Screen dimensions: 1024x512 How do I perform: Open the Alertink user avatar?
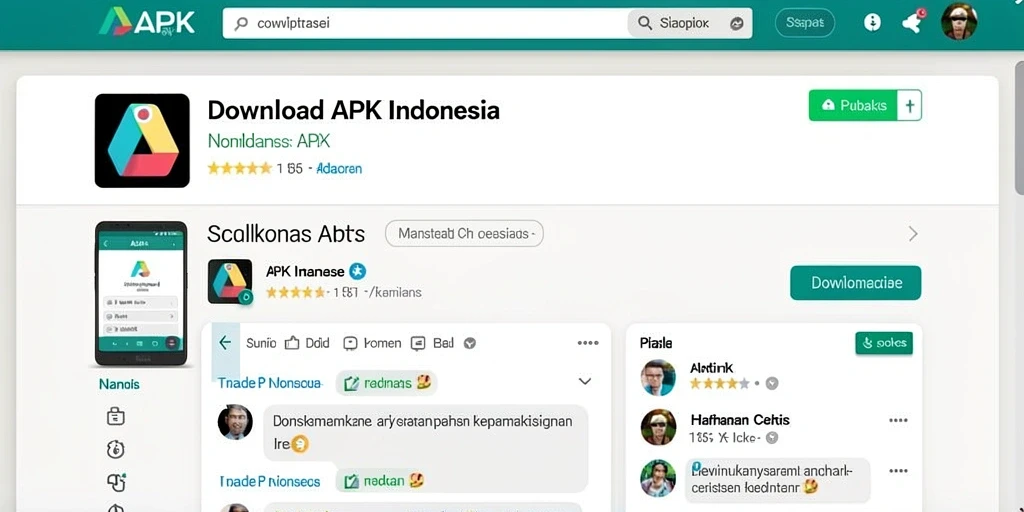point(658,377)
